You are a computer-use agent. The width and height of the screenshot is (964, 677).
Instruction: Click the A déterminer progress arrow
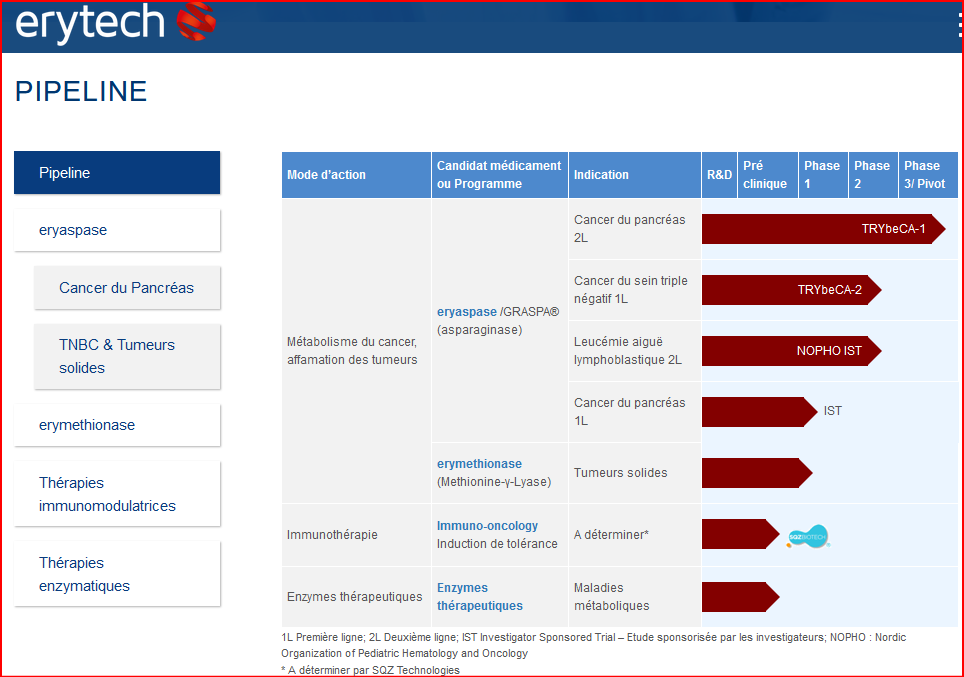741,534
